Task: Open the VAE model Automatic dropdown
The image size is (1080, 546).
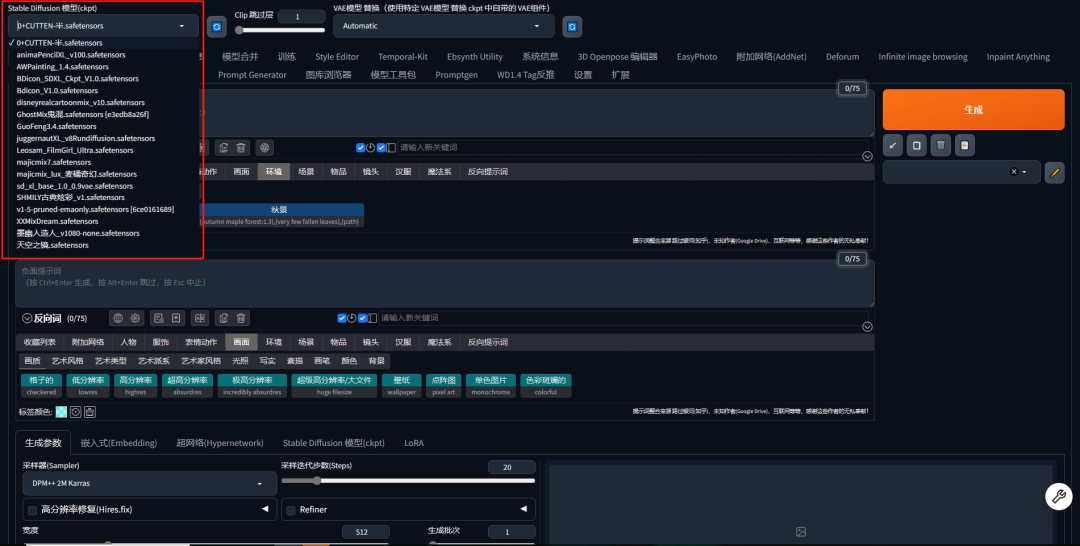Action: 444,26
